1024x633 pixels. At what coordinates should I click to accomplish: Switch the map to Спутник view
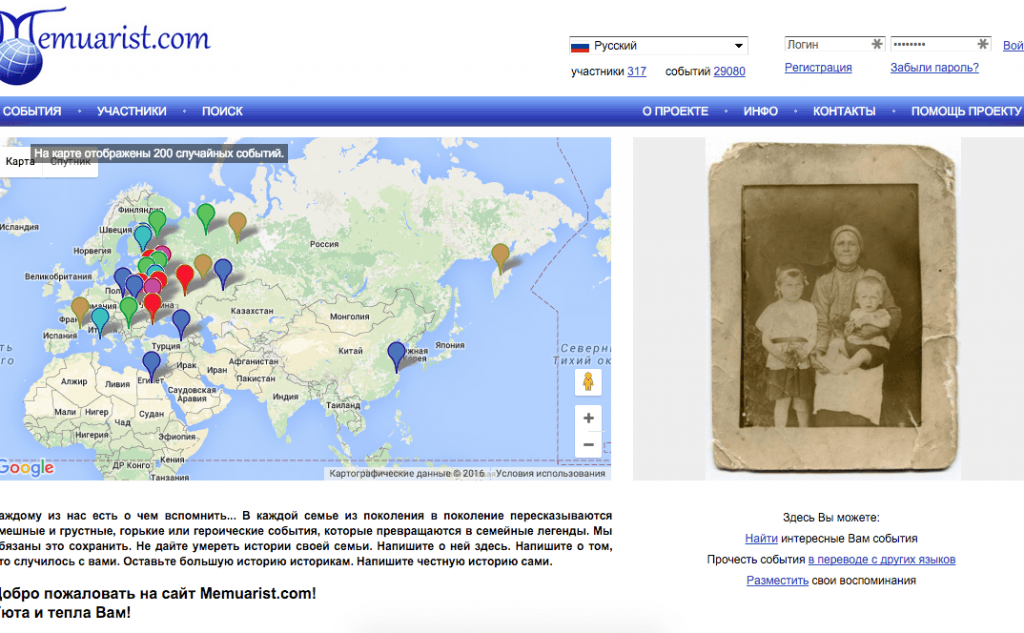tap(71, 161)
